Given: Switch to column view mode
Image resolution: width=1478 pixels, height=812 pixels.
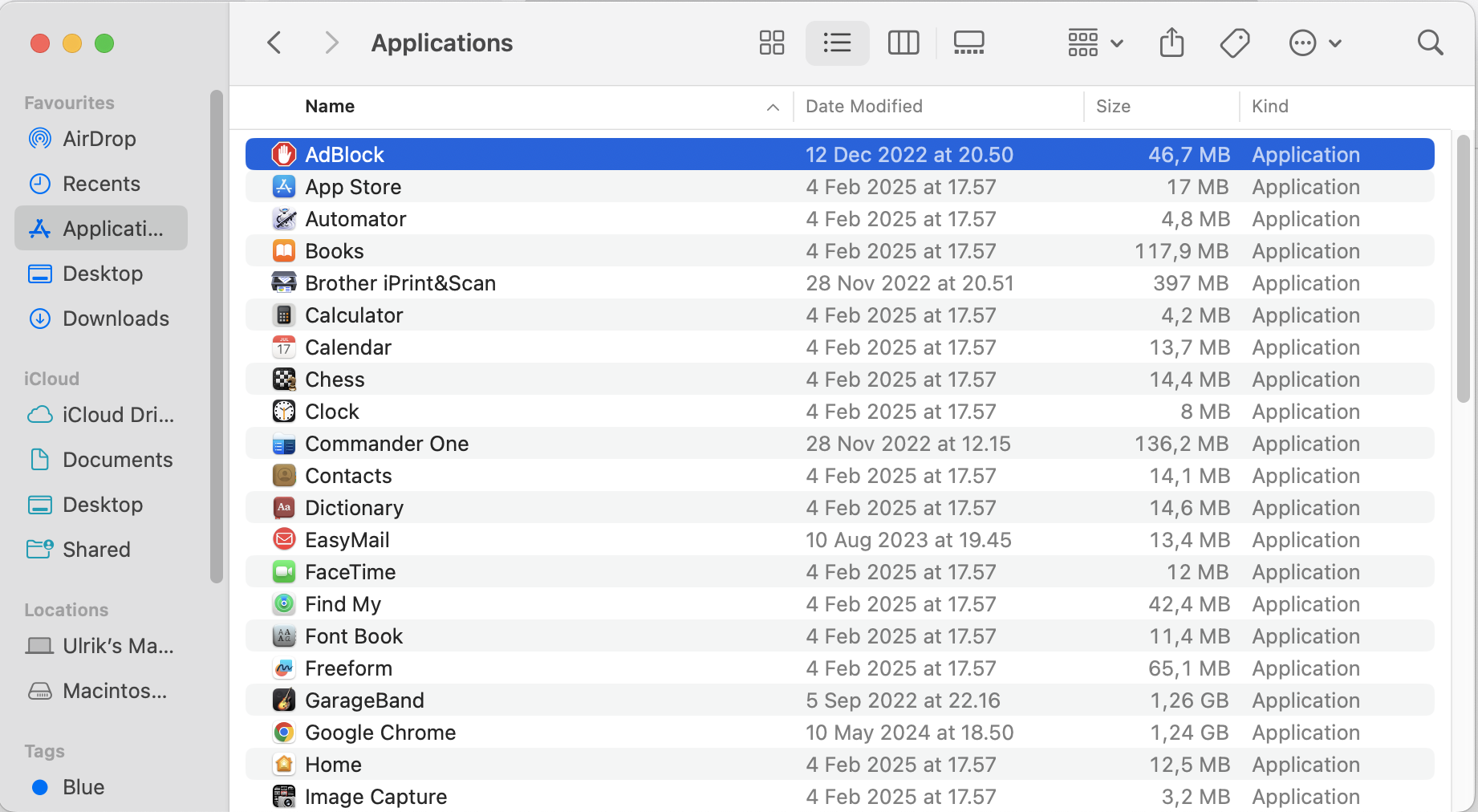Looking at the screenshot, I should 903,43.
